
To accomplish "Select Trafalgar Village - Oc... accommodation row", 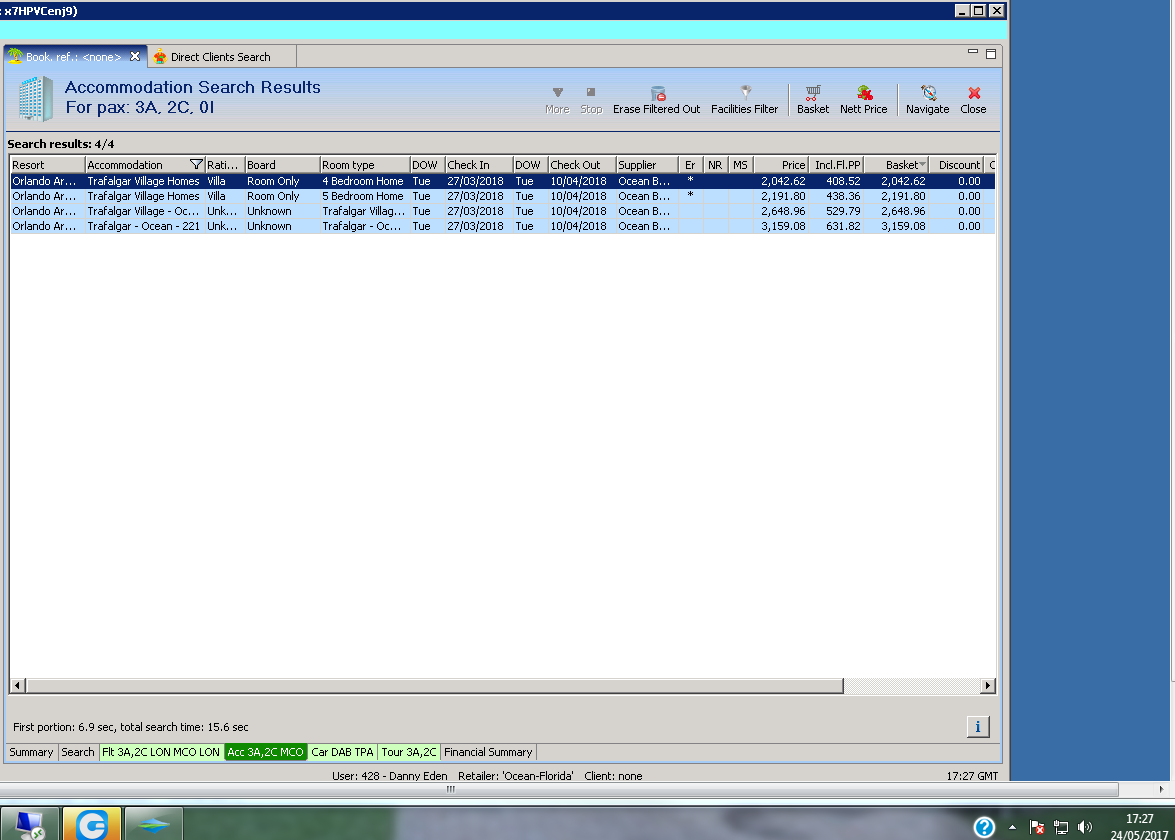I will [x=502, y=211].
